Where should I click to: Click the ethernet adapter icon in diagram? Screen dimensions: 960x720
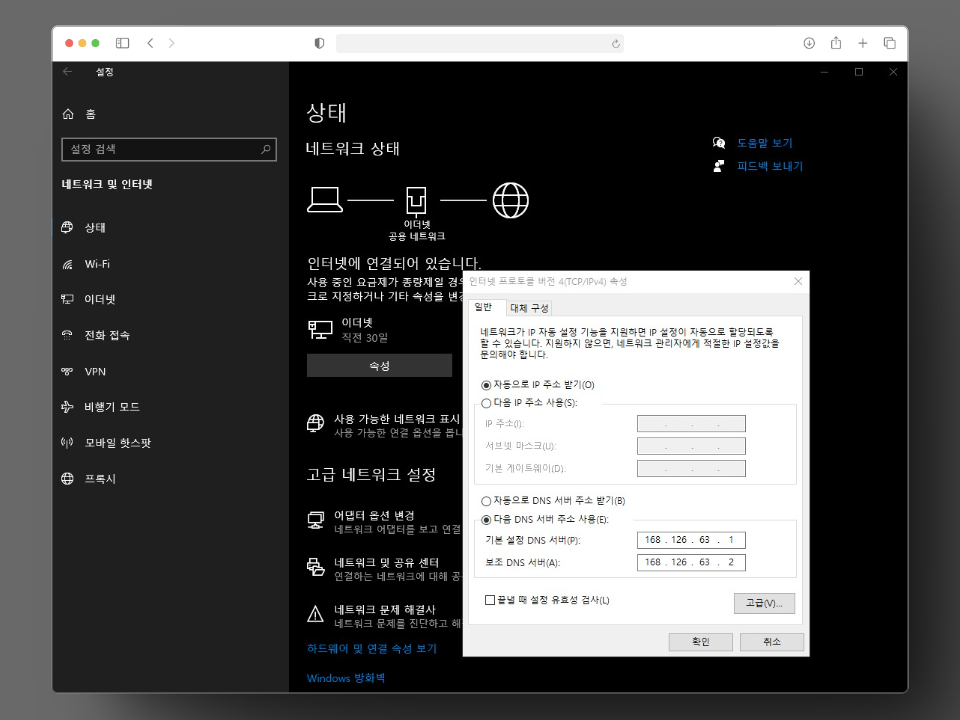tap(416, 201)
